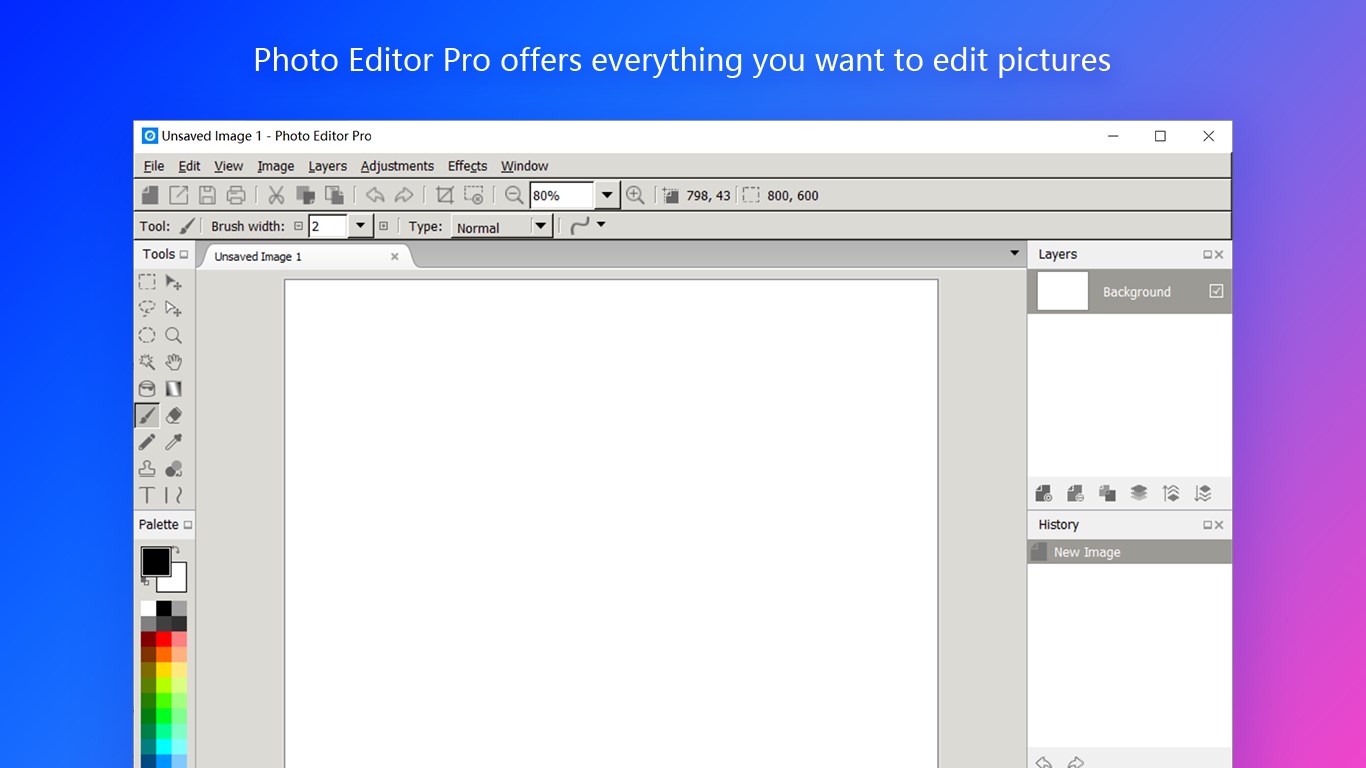Click the Zoom out magnifier icon
The width and height of the screenshot is (1366, 768).
(x=514, y=195)
